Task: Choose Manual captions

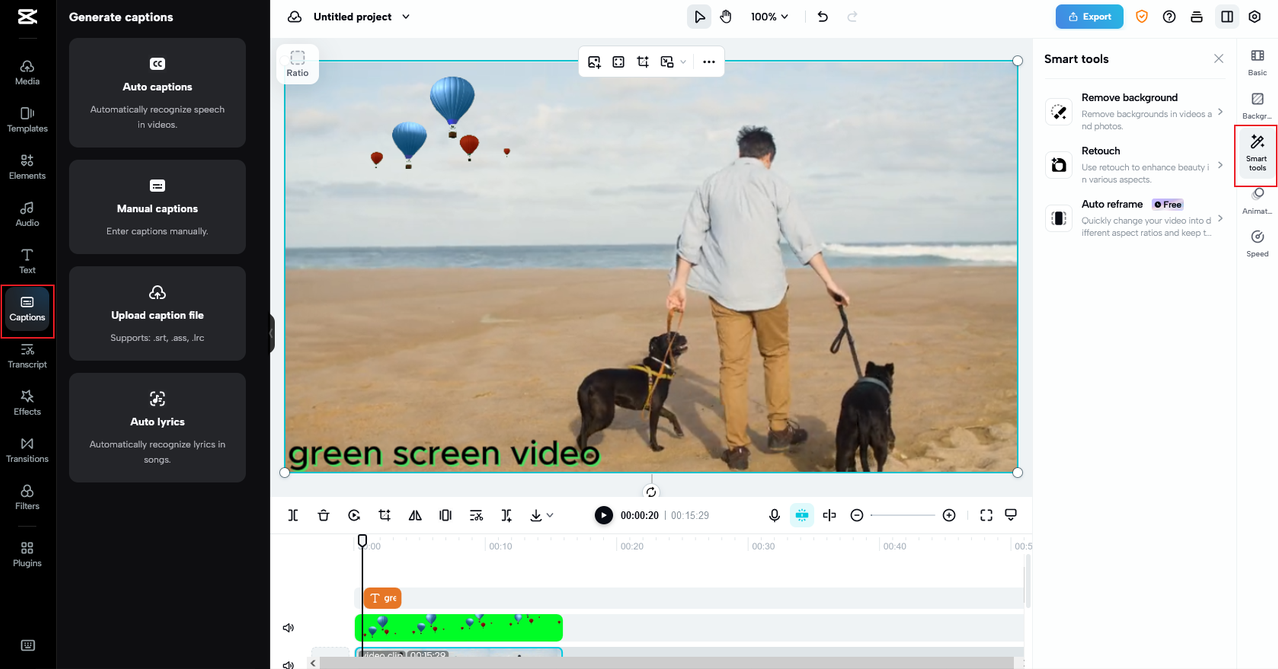Action: (157, 207)
